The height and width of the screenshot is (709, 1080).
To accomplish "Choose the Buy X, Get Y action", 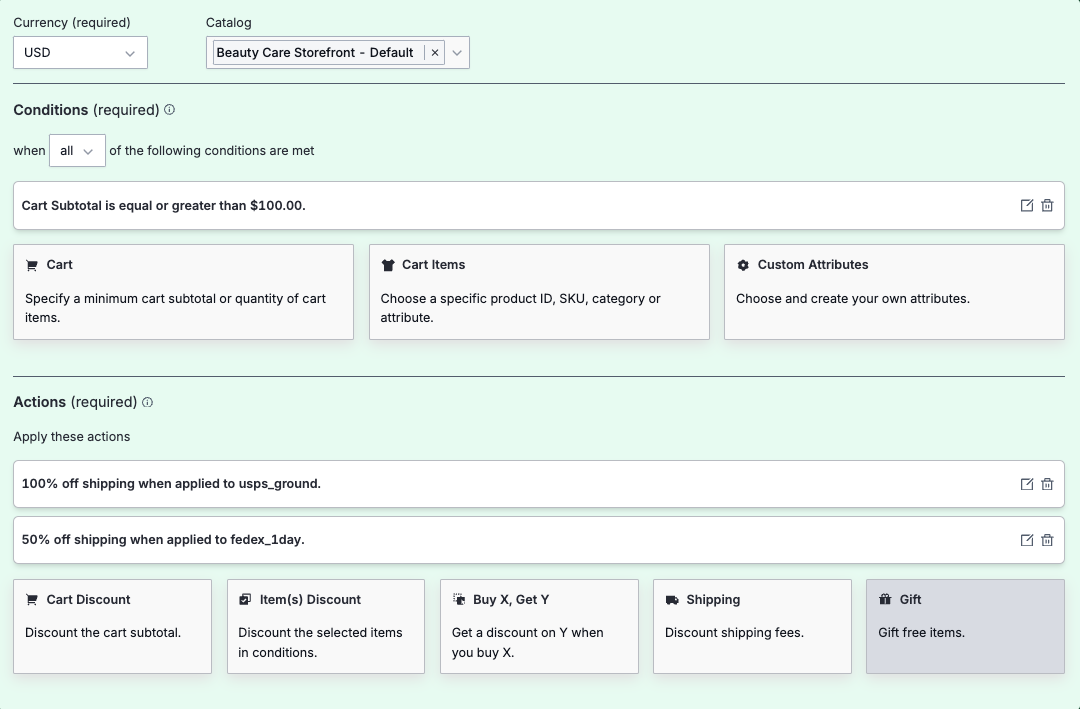I will tap(539, 625).
